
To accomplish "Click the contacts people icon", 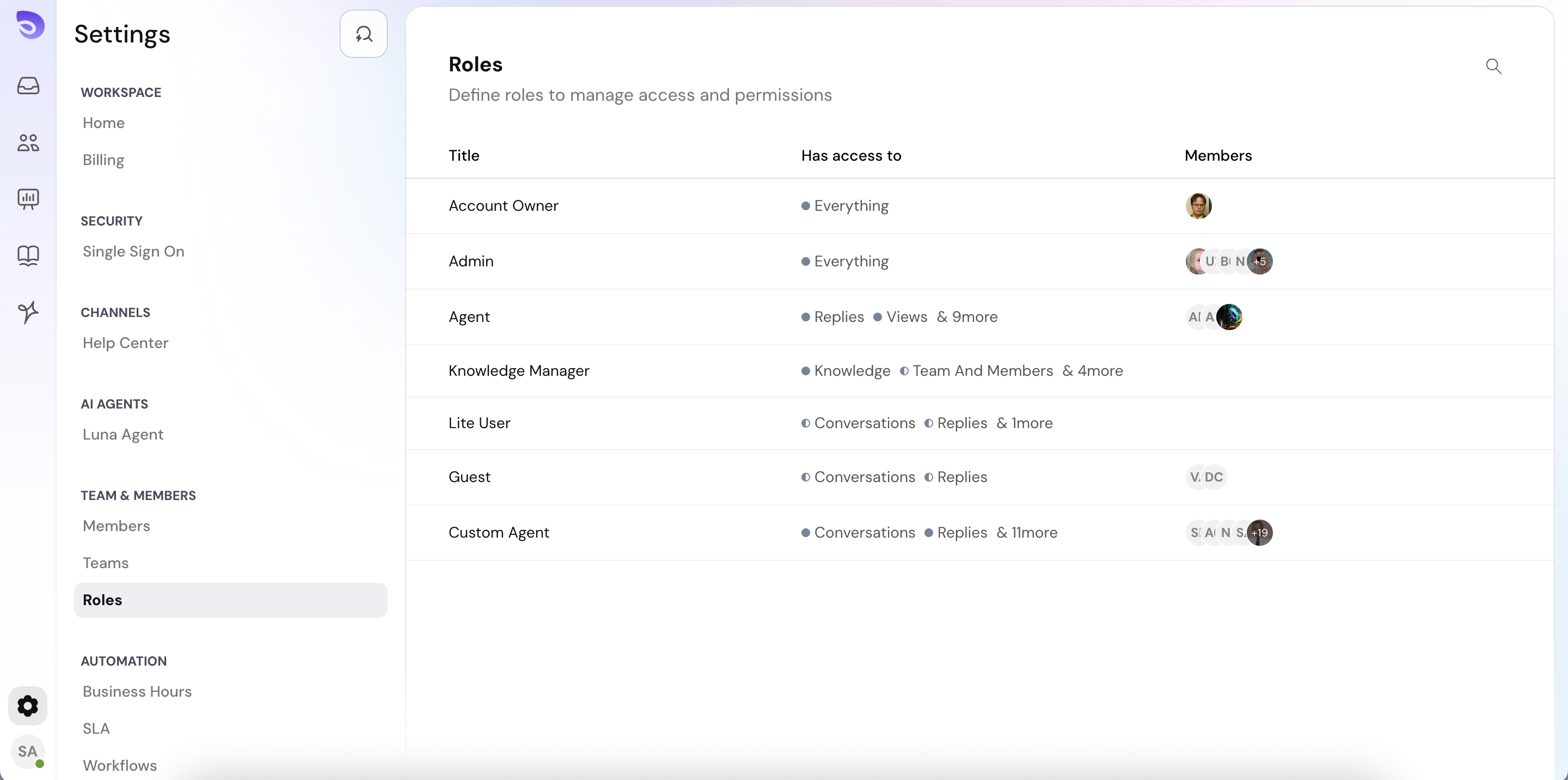I will coord(28,143).
